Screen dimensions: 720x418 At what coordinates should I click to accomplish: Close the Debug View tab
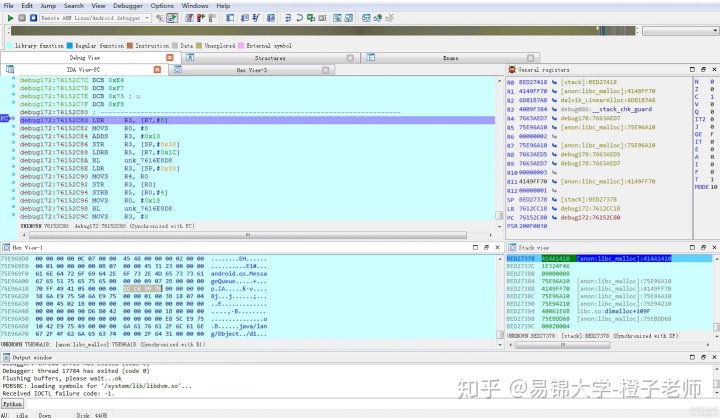coord(170,57)
